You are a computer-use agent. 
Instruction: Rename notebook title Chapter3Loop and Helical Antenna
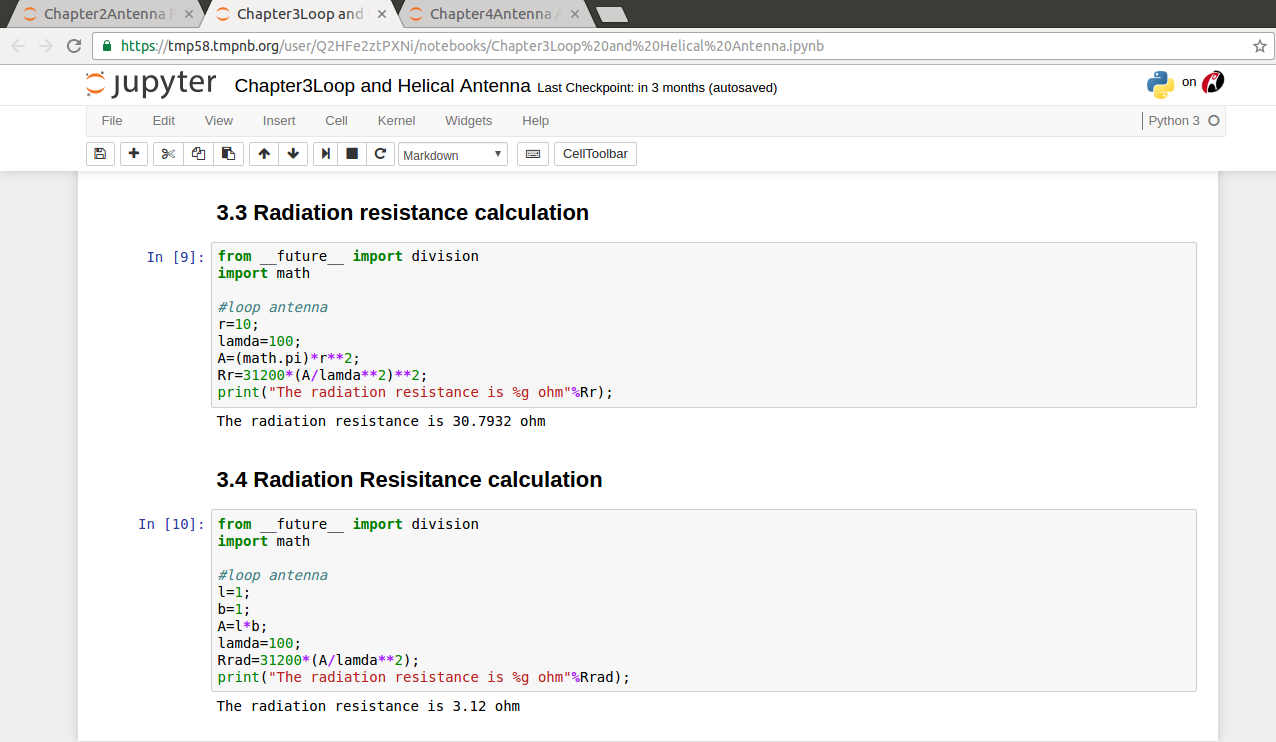[382, 86]
